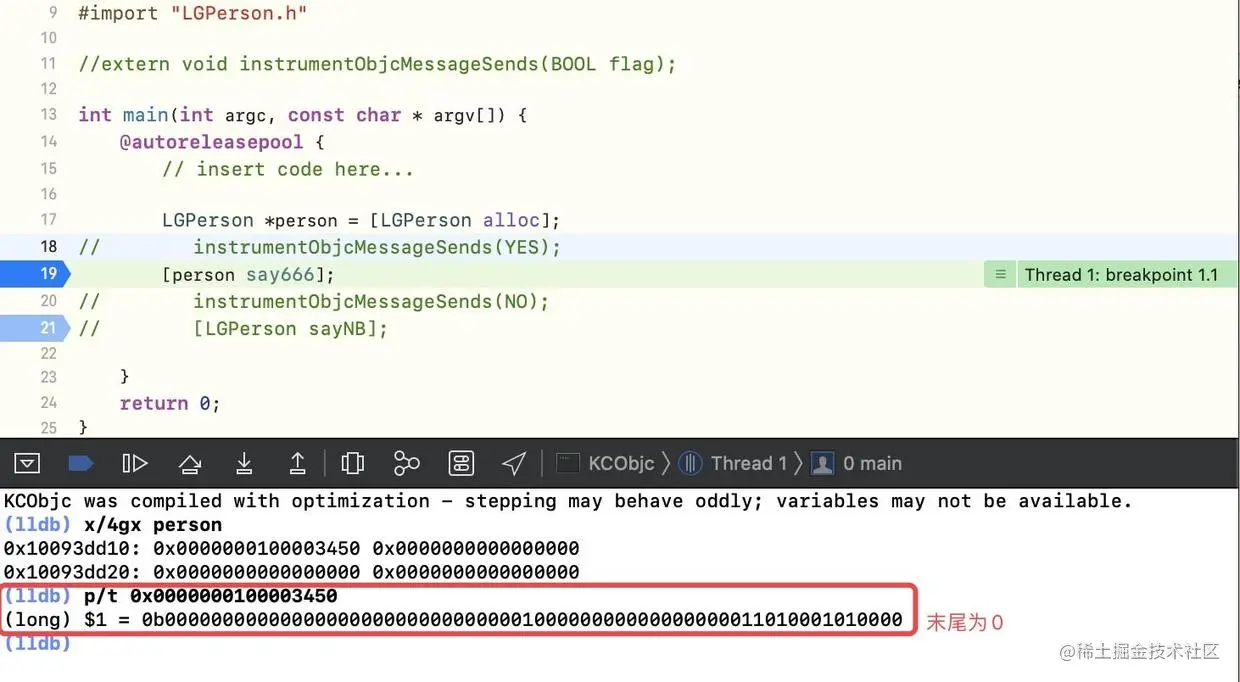
Task: Open the Debug View Hierarchy tool
Action: point(352,462)
